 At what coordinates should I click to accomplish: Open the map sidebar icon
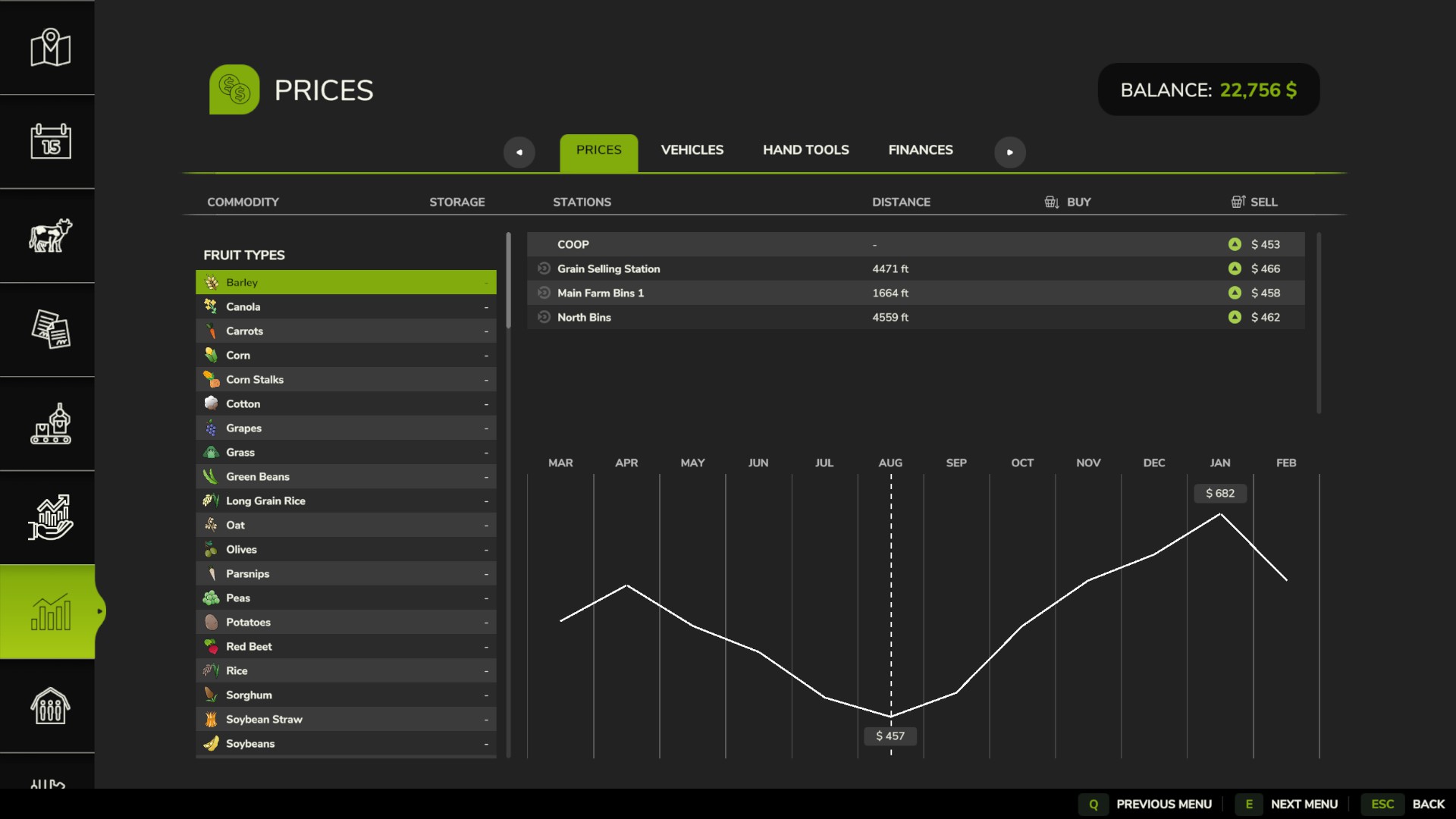(50, 48)
